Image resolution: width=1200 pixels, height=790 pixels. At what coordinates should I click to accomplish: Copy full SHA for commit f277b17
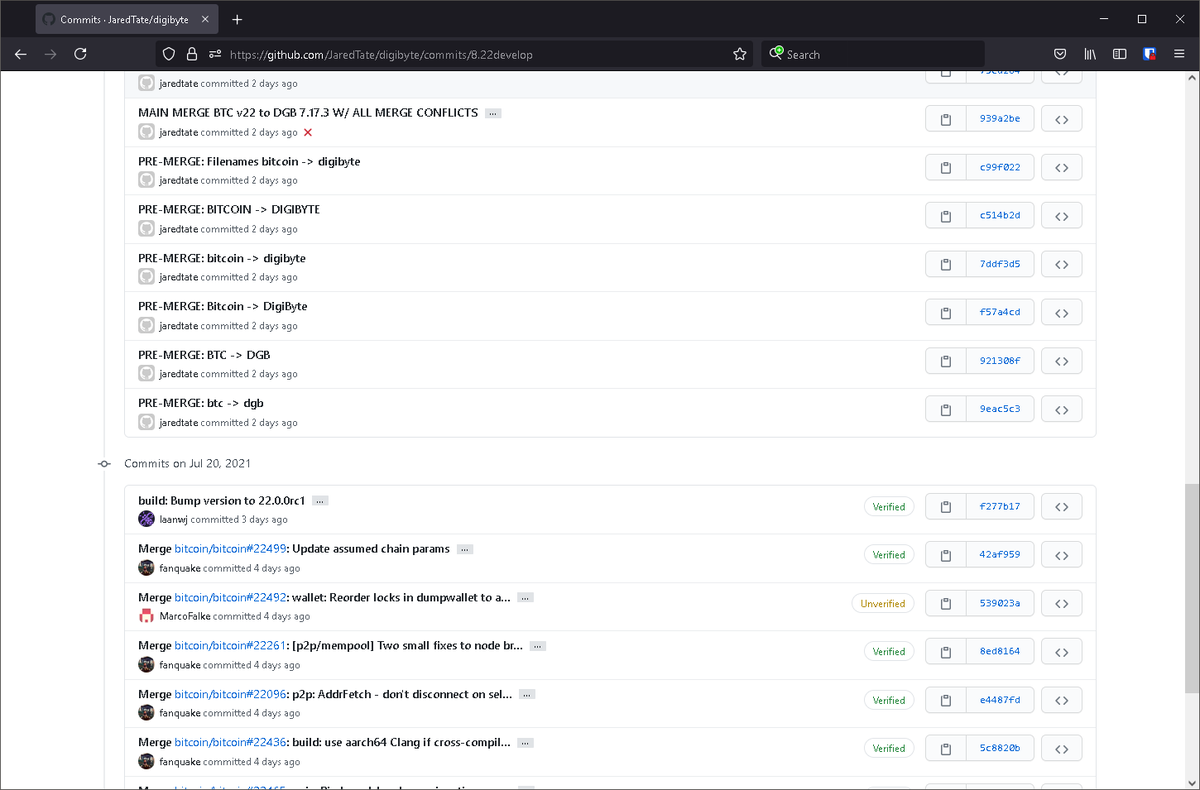pyautogui.click(x=946, y=507)
